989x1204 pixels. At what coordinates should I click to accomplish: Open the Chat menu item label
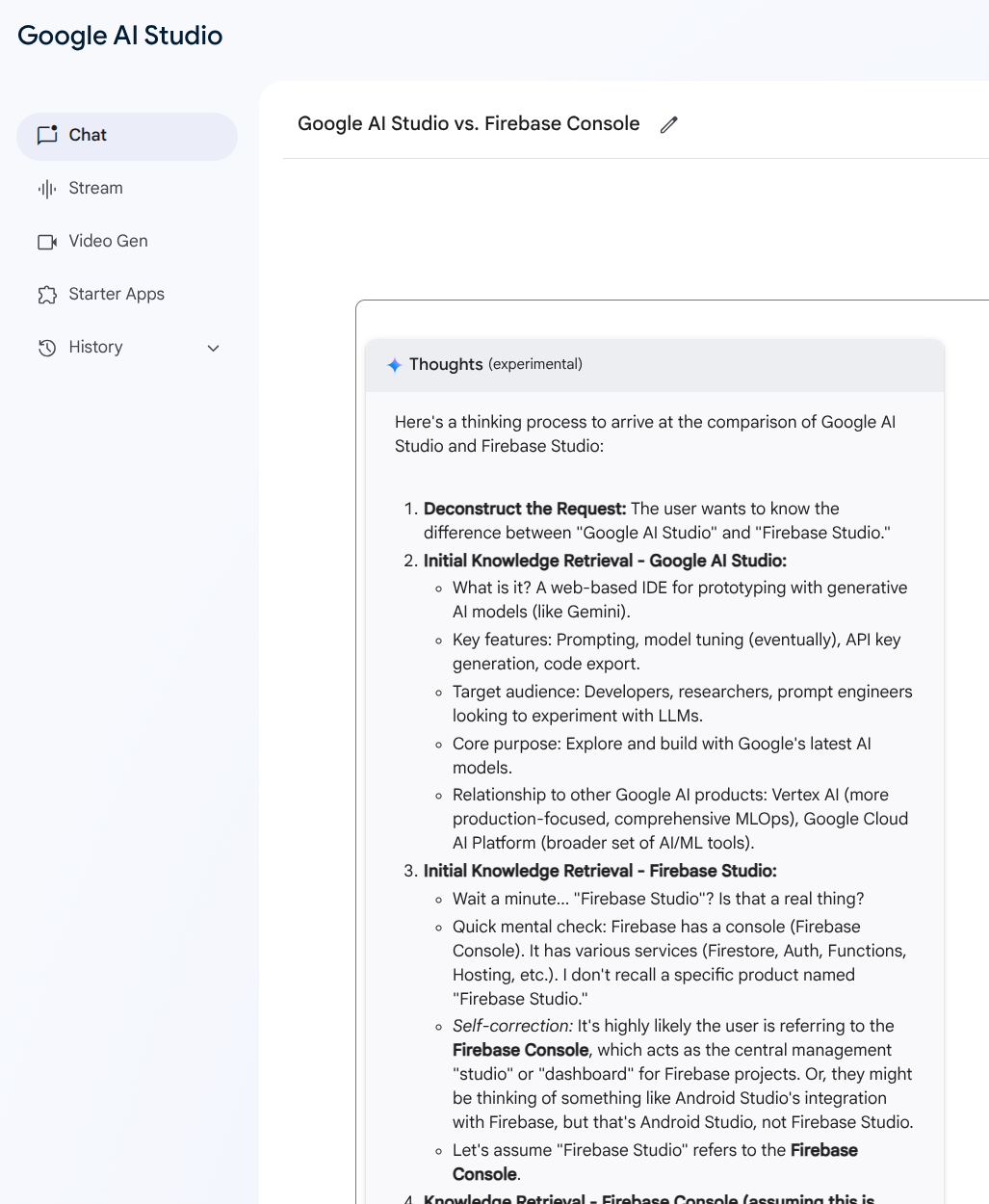(88, 135)
